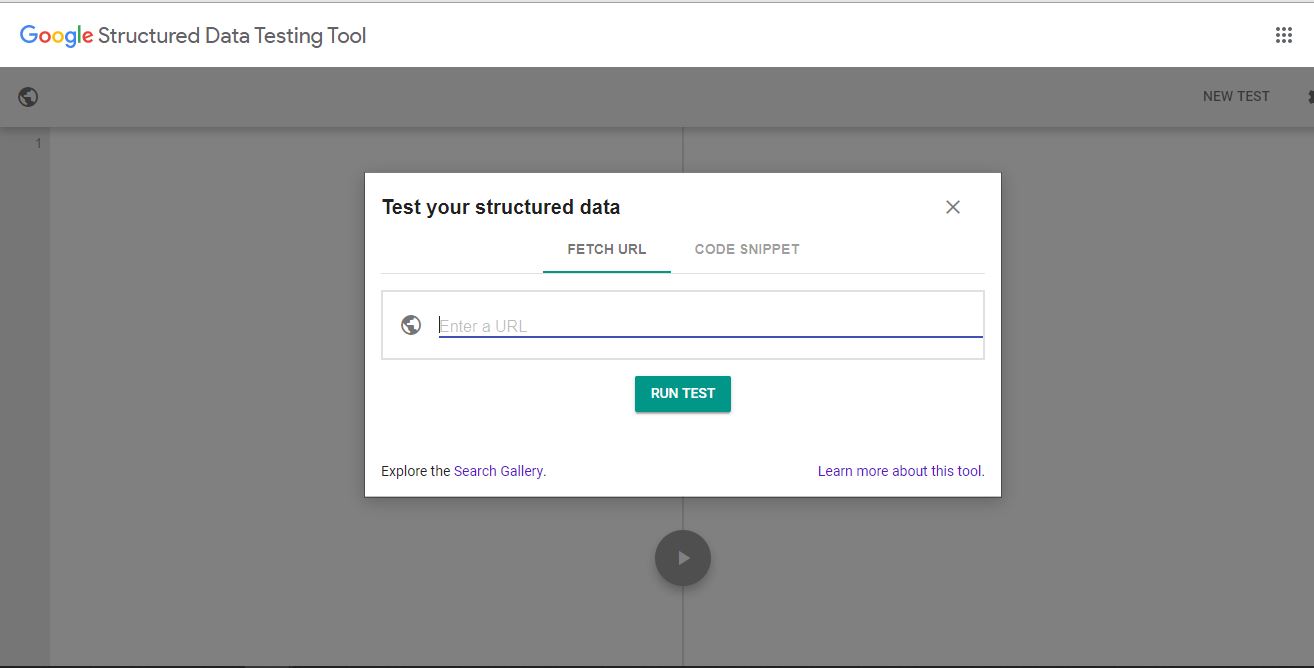Open the settings gear at the toolbar's right edge

click(1309, 97)
